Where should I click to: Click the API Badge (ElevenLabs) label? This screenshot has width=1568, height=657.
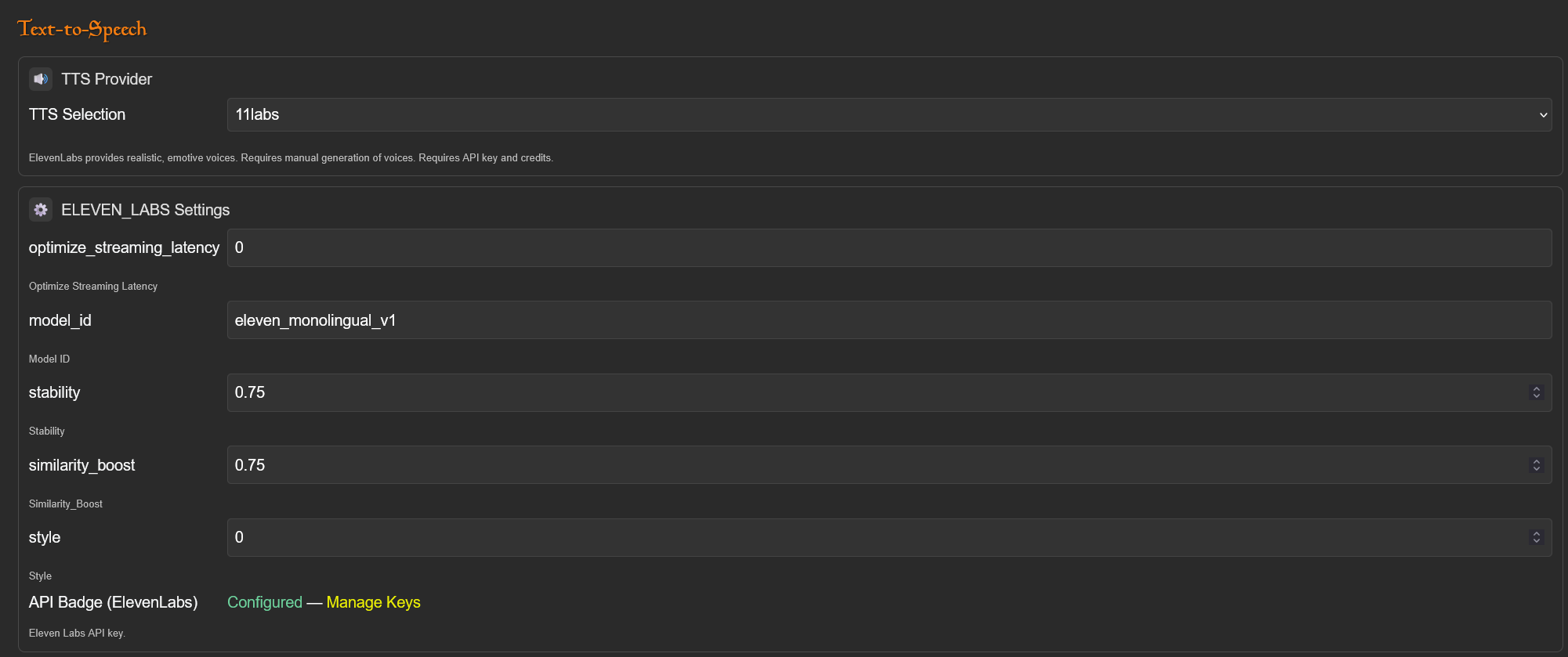click(113, 602)
